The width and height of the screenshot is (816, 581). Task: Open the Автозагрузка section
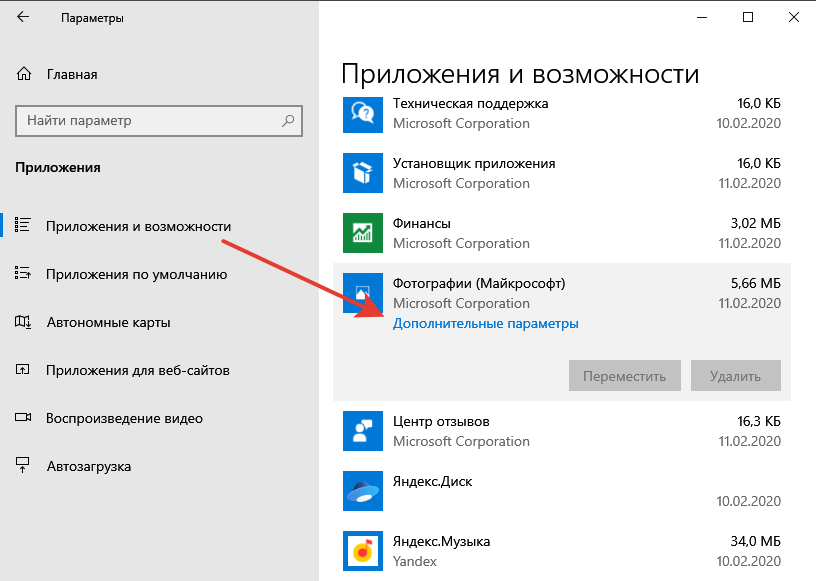pyautogui.click(x=89, y=466)
